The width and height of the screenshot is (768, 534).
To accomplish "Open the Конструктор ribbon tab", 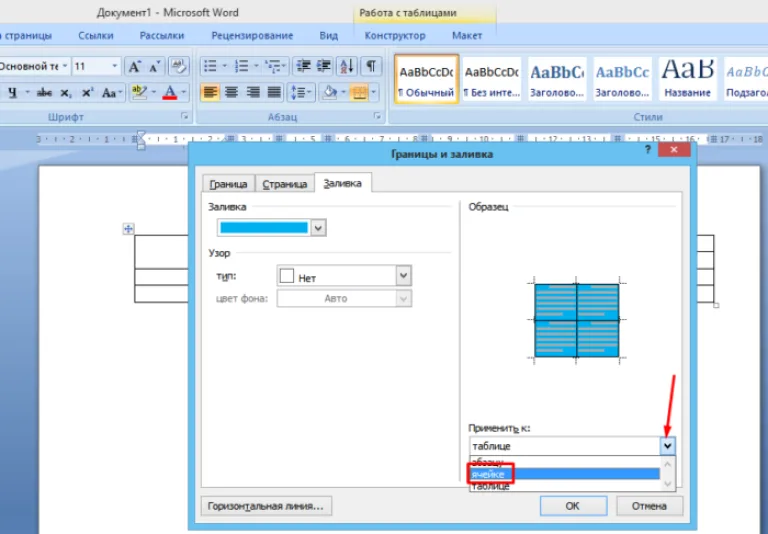I will (395, 36).
